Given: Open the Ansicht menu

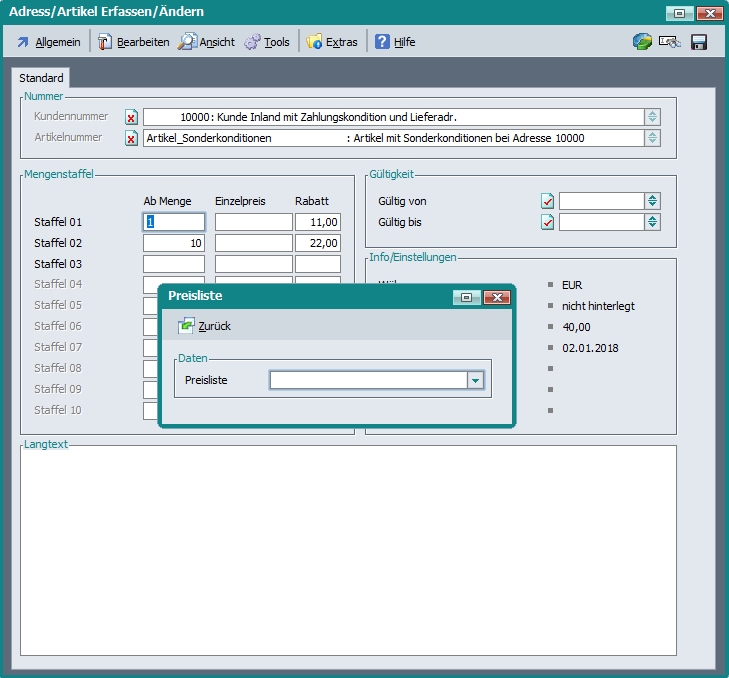Looking at the screenshot, I should [207, 42].
